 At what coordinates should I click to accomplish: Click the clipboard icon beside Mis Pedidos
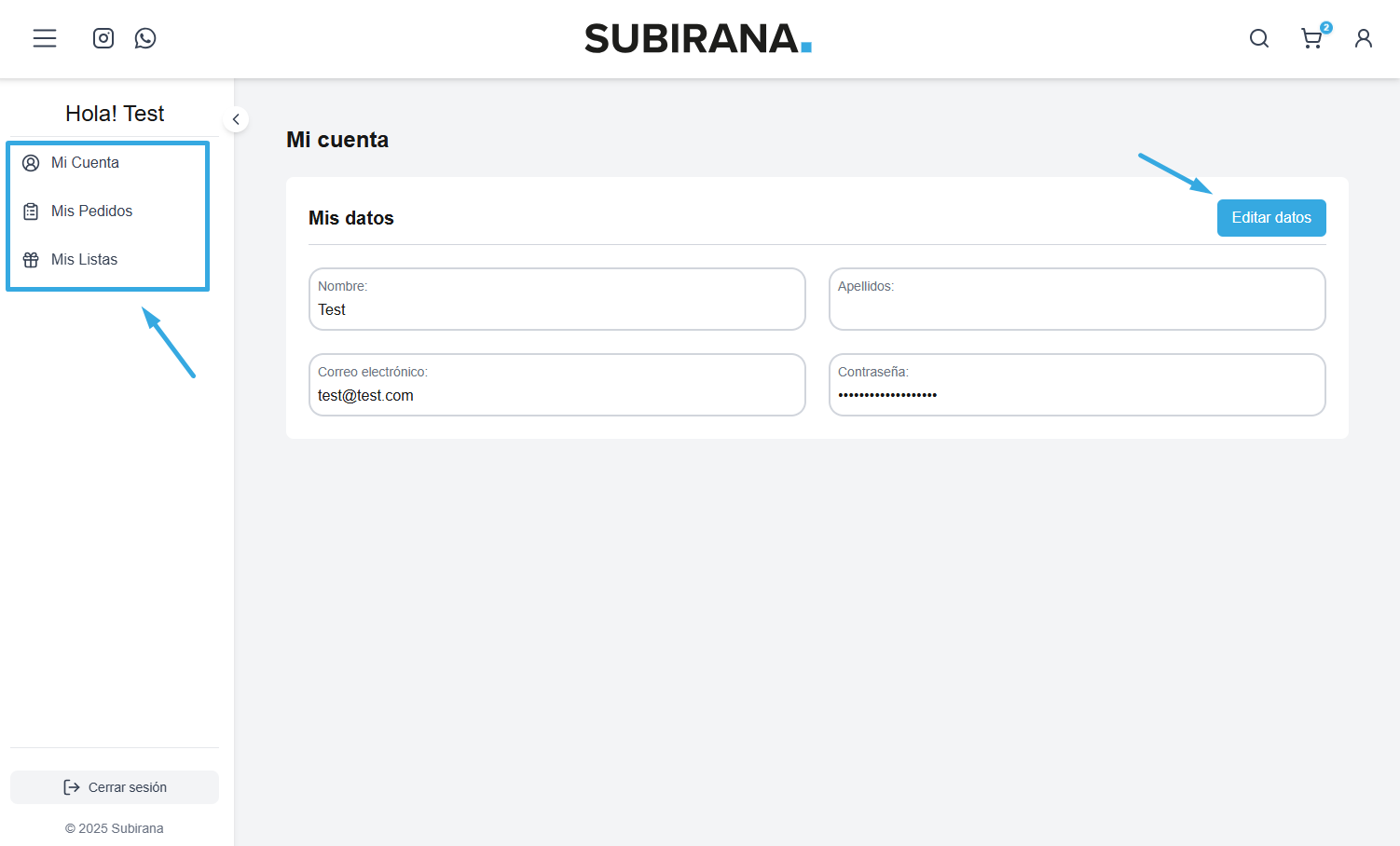click(31, 211)
